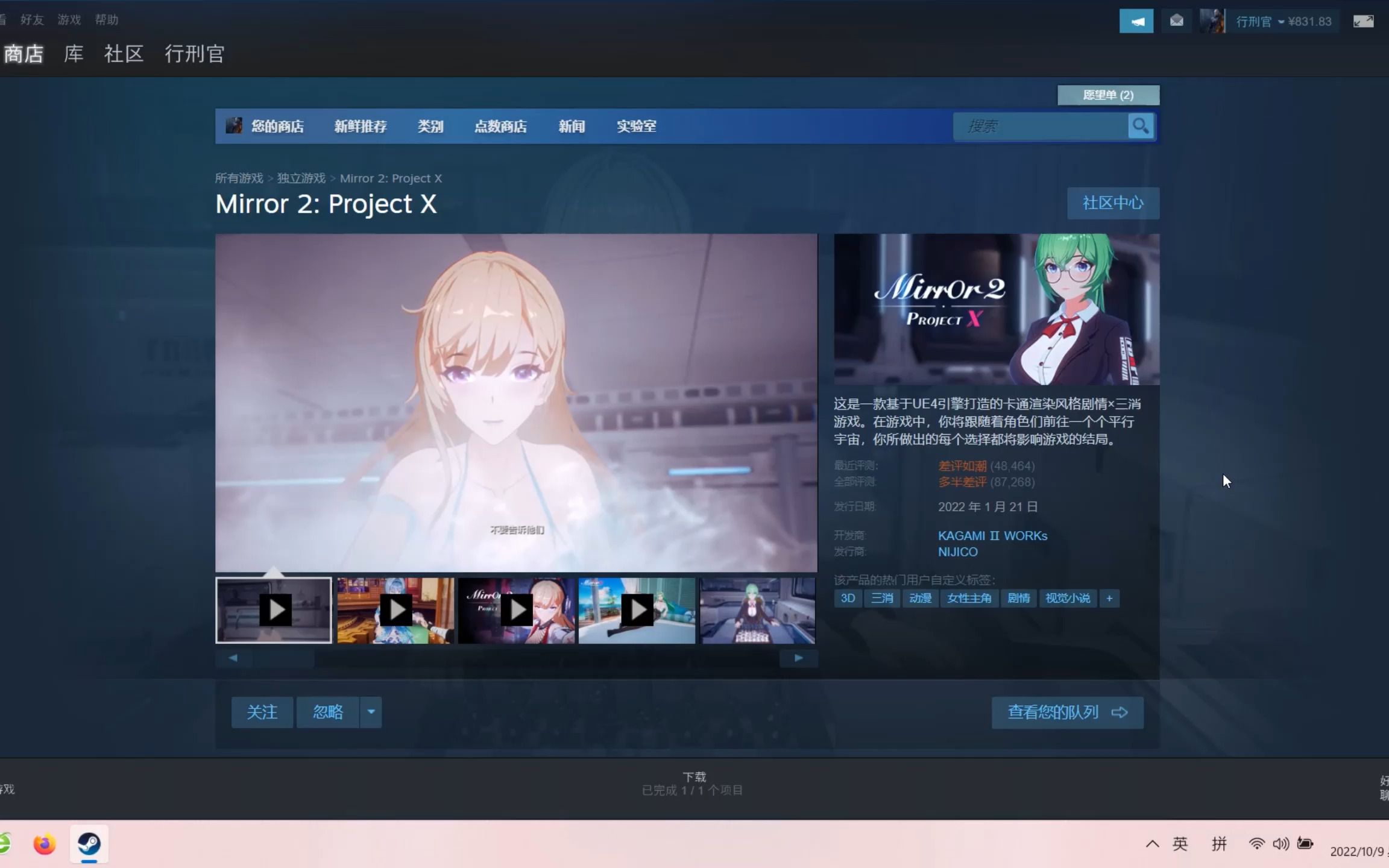Toggle big picture mode icon

pyautogui.click(x=1363, y=22)
